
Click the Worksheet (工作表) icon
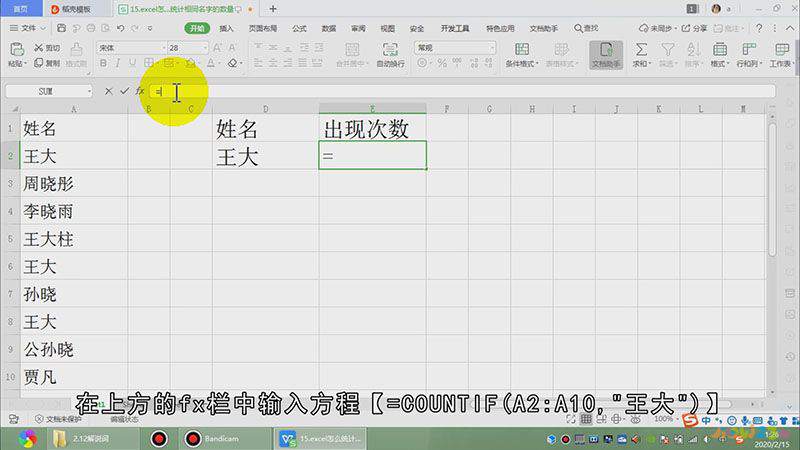coord(781,49)
